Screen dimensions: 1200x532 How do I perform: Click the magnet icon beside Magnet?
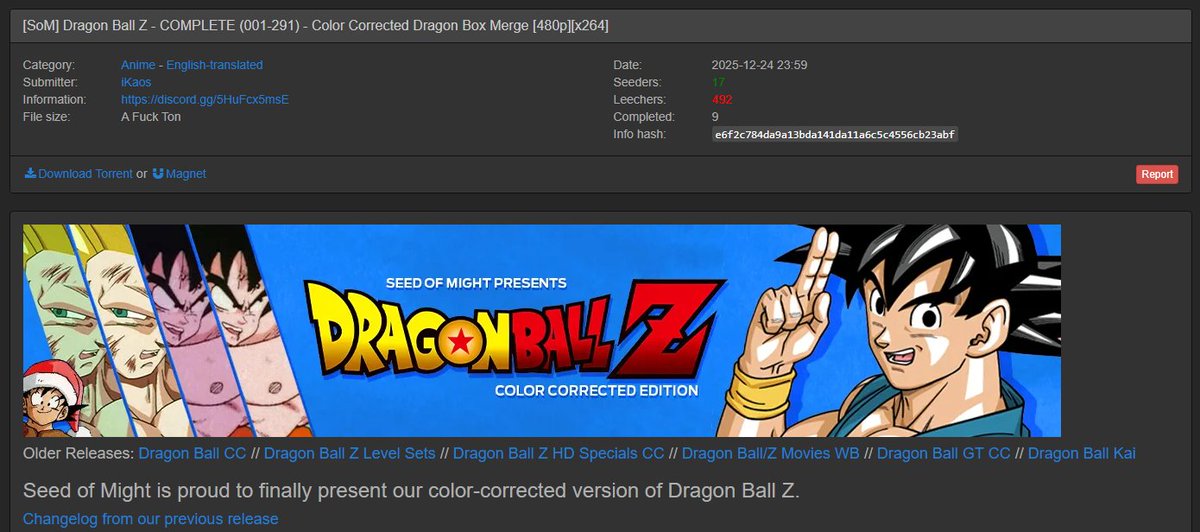tap(158, 173)
